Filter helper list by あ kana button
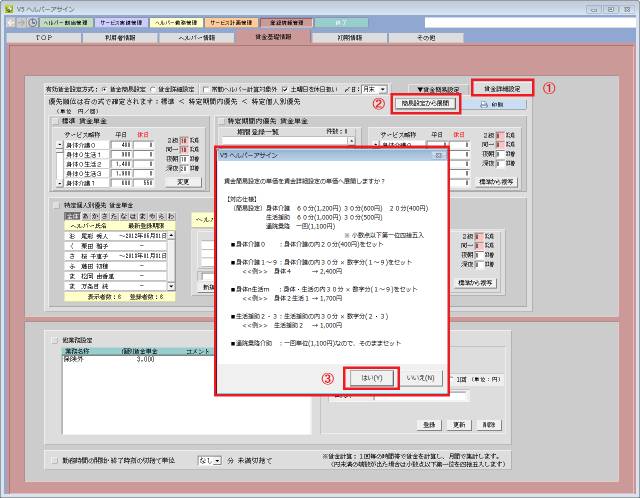The image size is (640, 498). coord(82,215)
